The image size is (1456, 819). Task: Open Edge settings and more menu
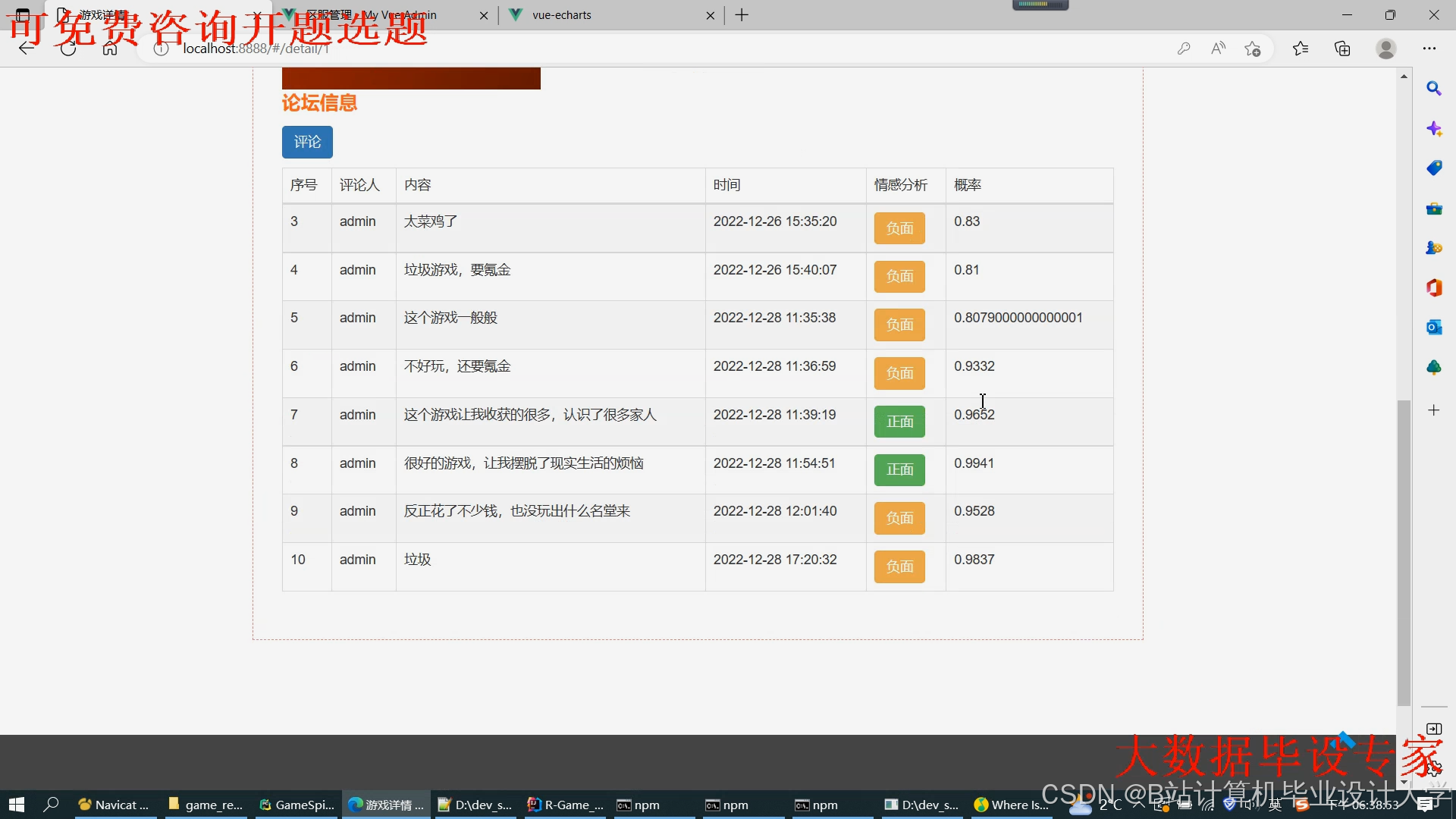pyautogui.click(x=1429, y=49)
